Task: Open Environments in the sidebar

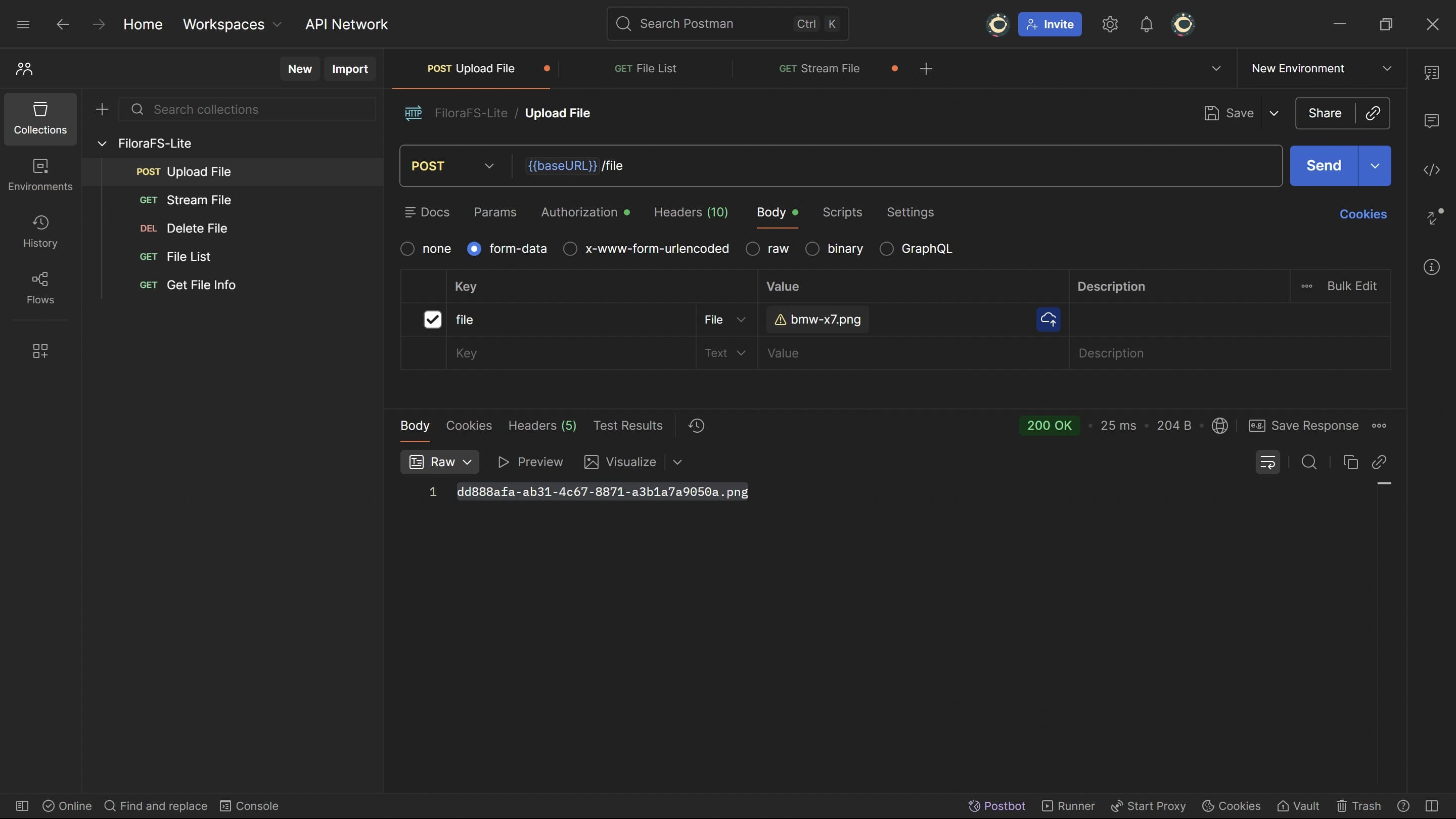Action: (40, 175)
